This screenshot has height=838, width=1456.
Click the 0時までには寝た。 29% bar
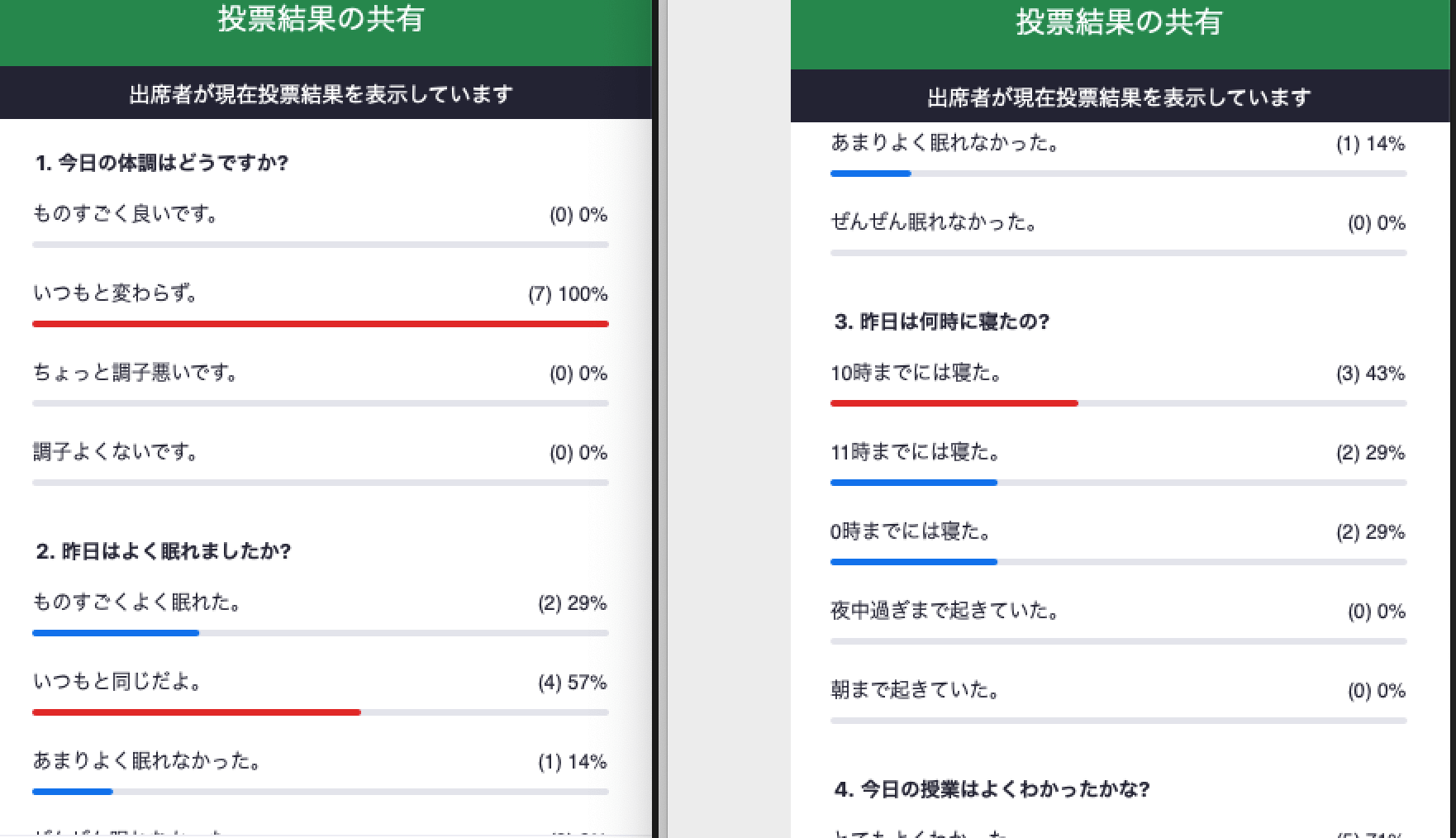(913, 562)
